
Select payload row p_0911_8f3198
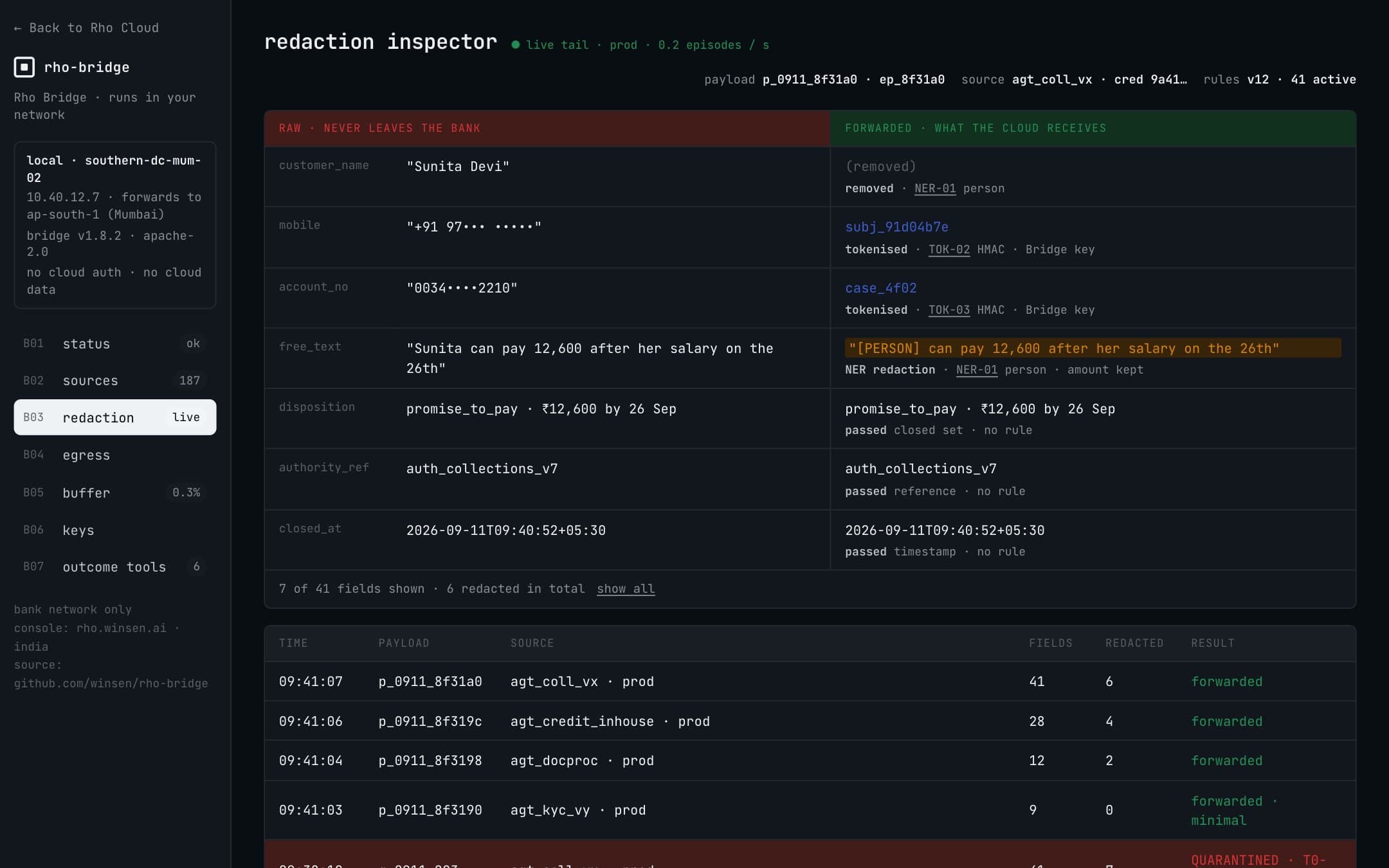pyautogui.click(x=810, y=761)
